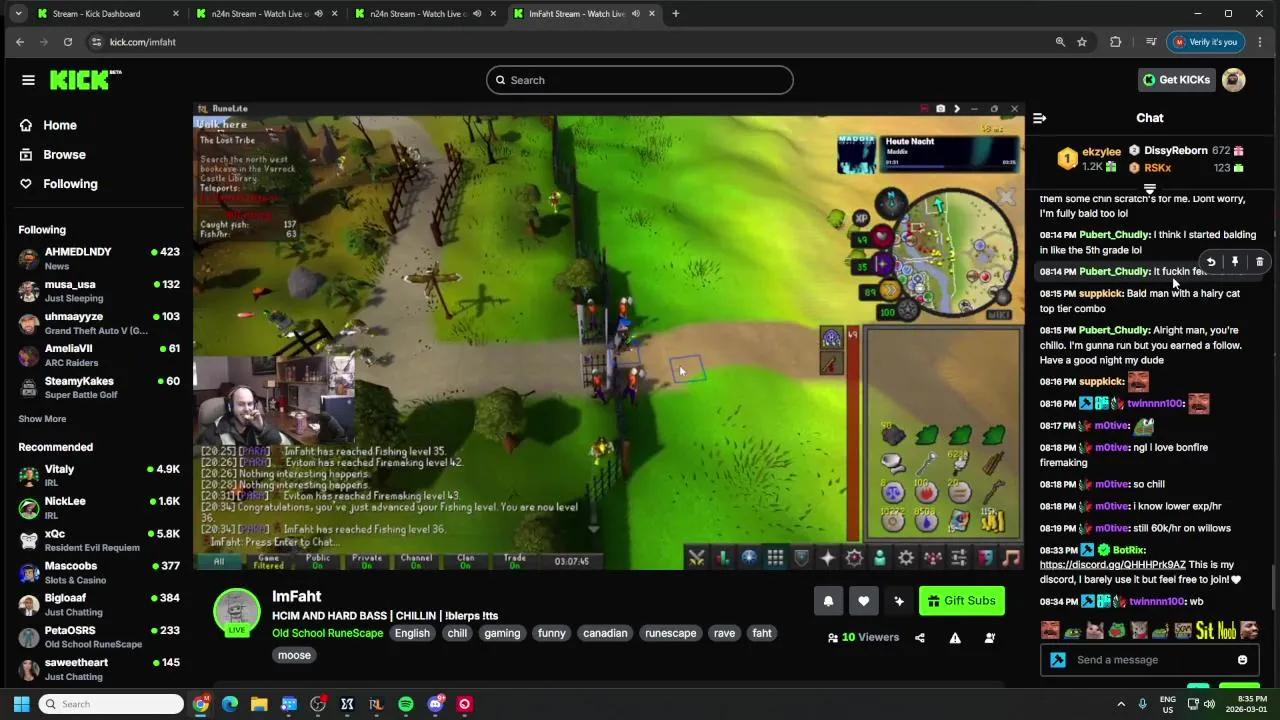This screenshot has width=1280, height=720.
Task: Delete the hovered chat message
Action: pos(1259,262)
